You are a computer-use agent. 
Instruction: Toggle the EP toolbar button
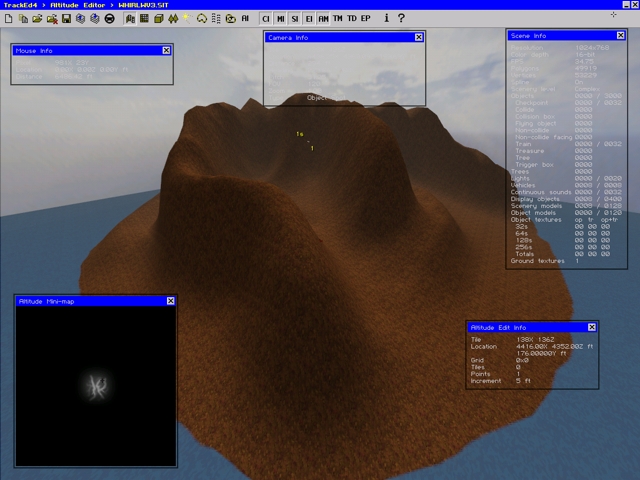[366, 18]
